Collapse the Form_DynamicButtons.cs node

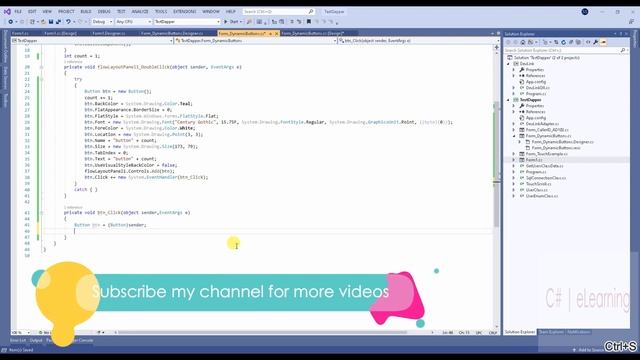(514, 136)
